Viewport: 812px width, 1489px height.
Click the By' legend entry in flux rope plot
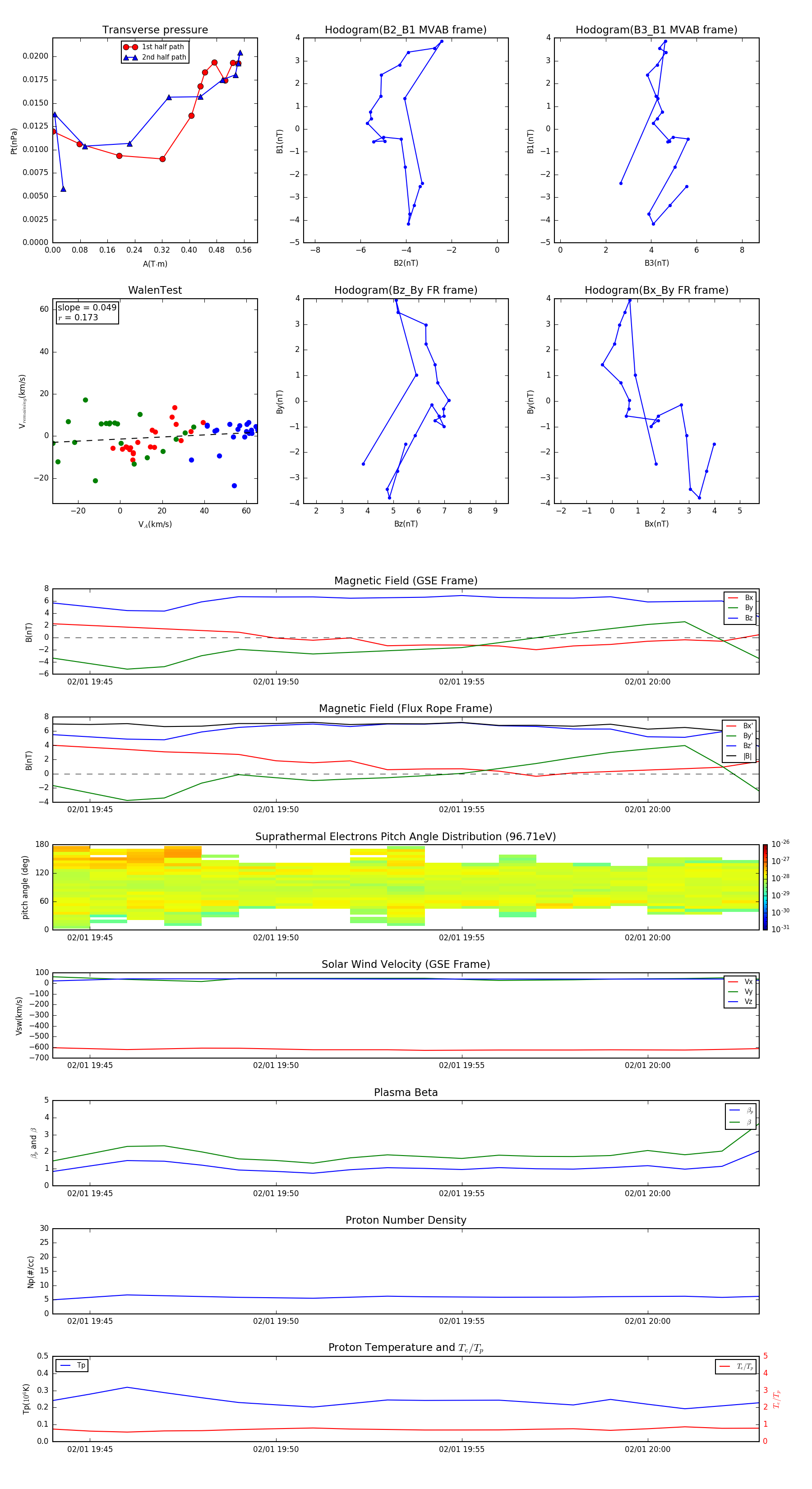coord(739,736)
